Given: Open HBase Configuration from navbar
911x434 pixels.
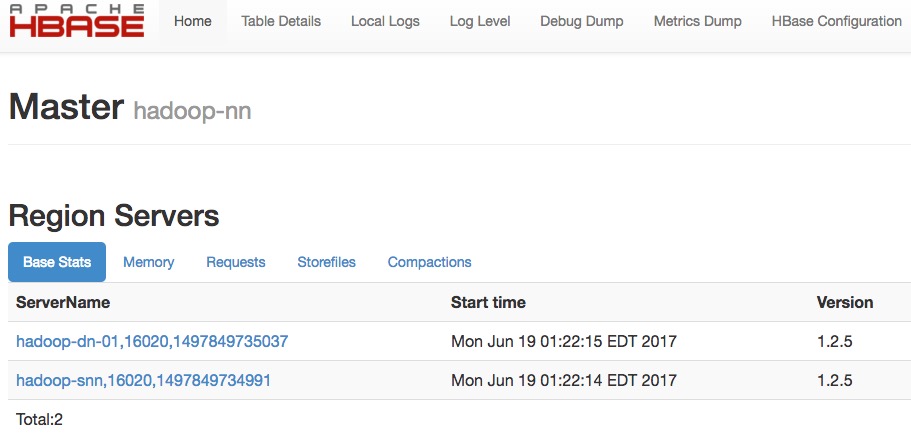Looking at the screenshot, I should point(837,21).
